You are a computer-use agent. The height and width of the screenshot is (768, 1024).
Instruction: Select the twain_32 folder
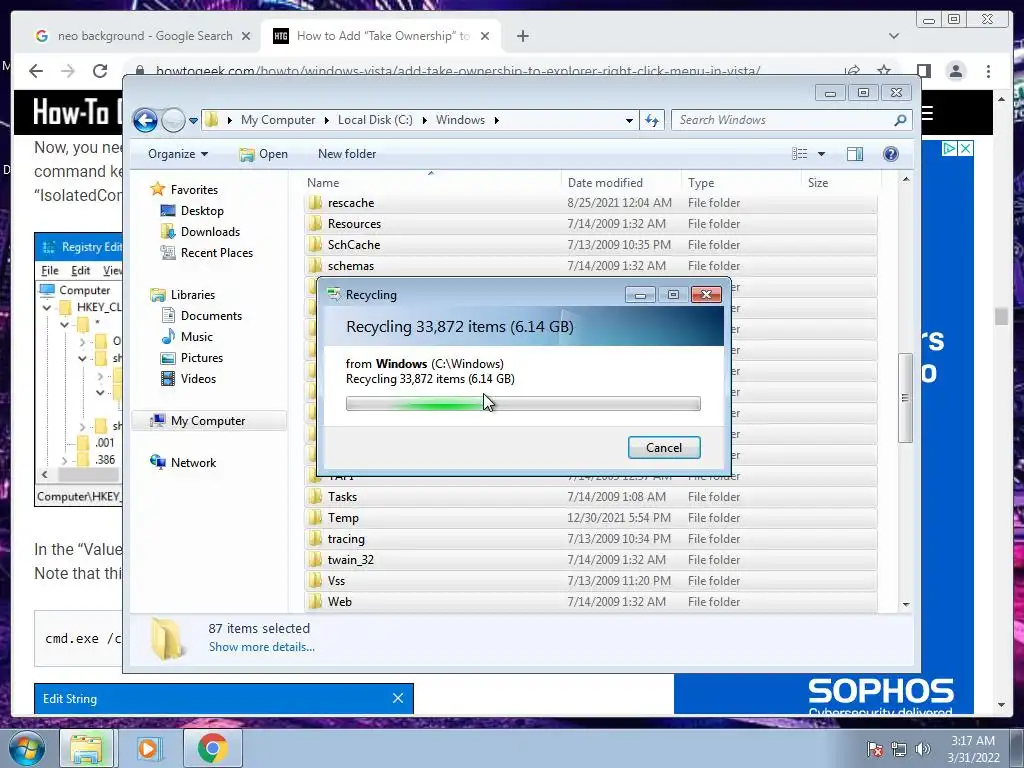point(590,560)
